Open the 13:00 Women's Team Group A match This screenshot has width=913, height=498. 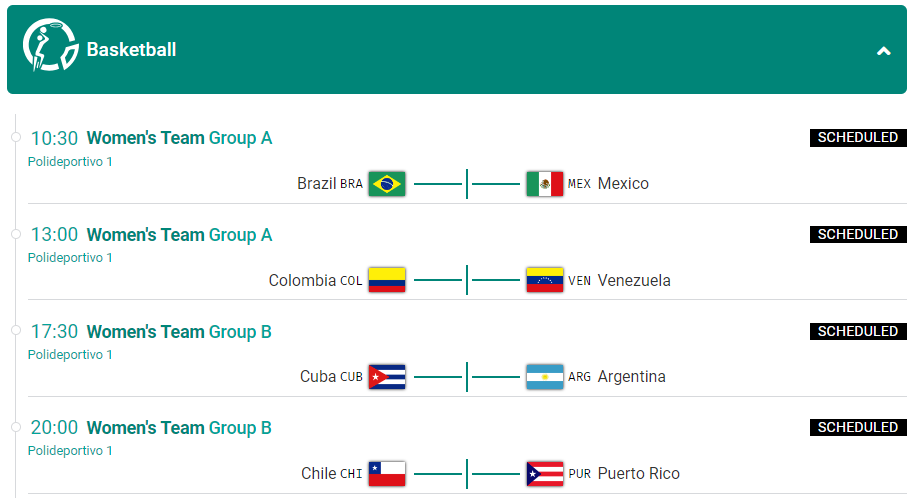pos(151,235)
